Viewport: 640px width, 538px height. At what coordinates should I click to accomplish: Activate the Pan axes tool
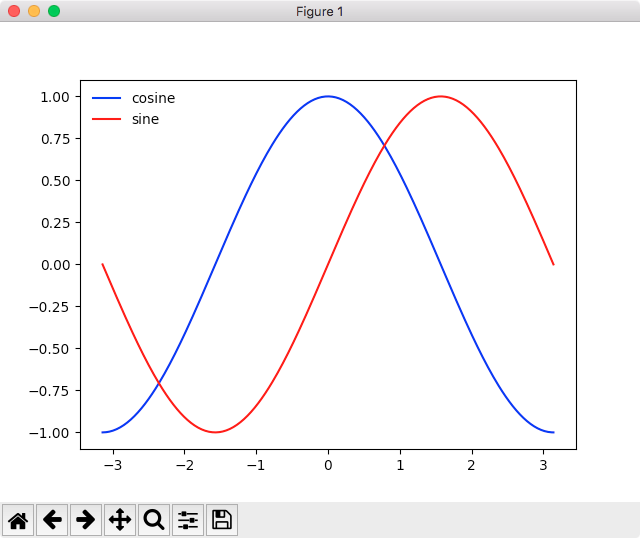click(120, 520)
